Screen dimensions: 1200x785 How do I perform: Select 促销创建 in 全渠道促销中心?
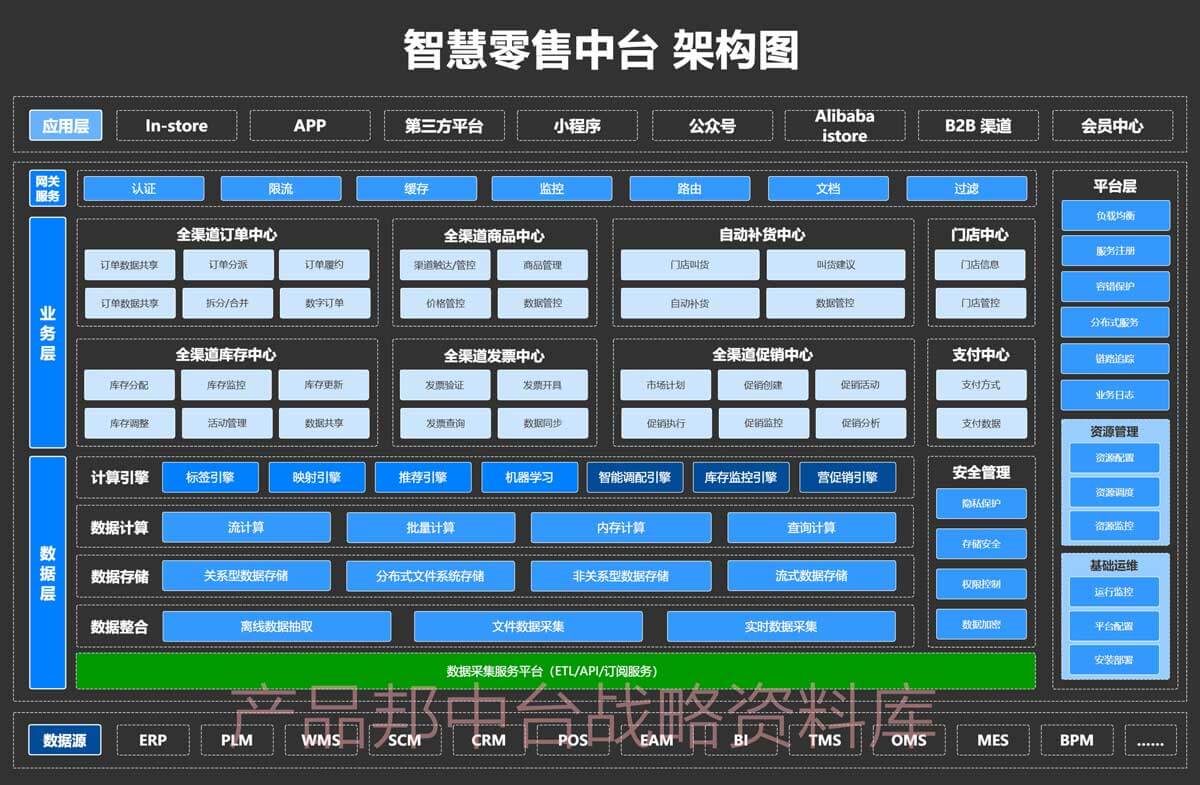[x=763, y=385]
